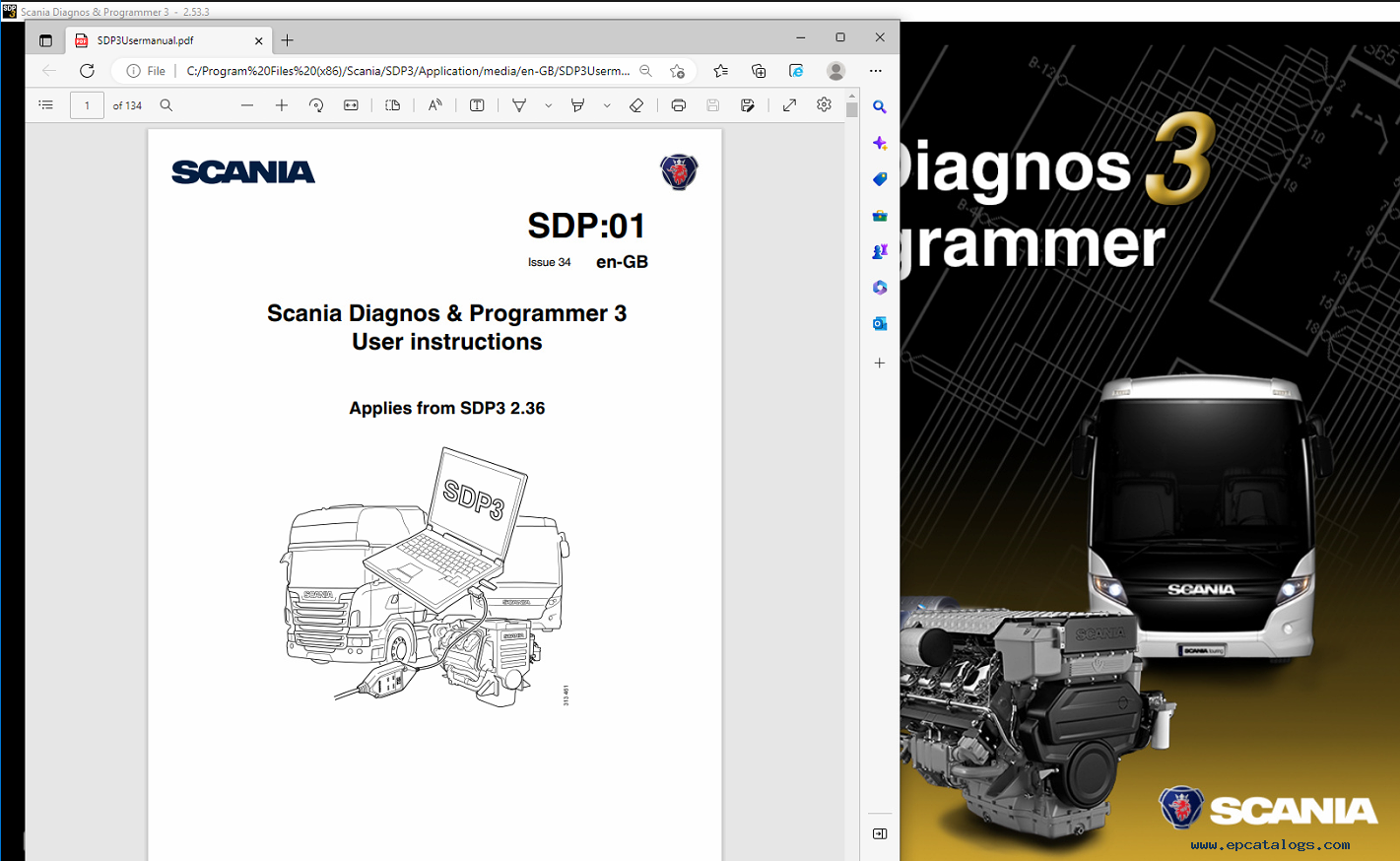
Task: Zoom in the PDF with plus icon
Action: pyautogui.click(x=282, y=105)
